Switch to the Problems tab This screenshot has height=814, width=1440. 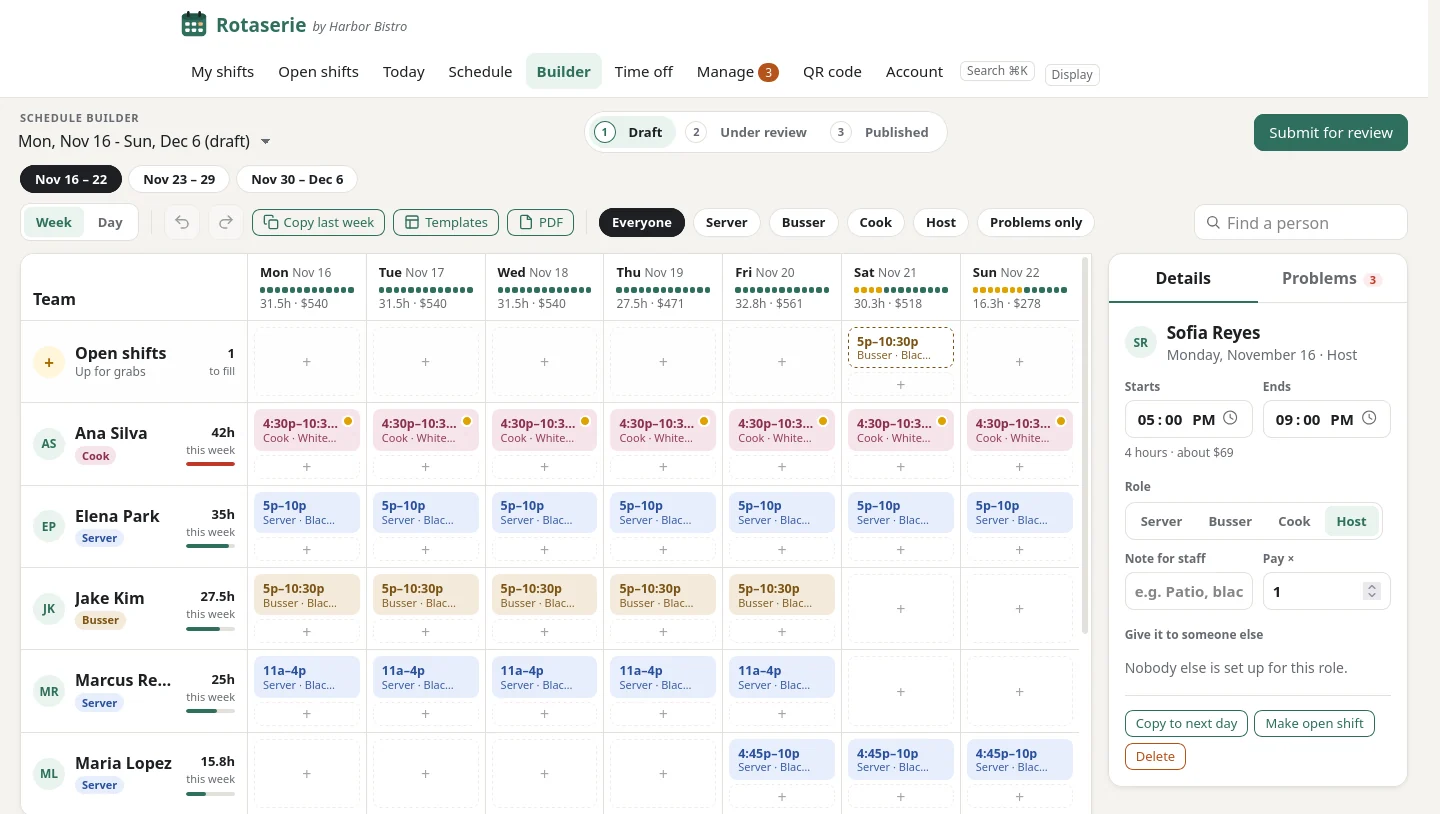click(x=1332, y=278)
